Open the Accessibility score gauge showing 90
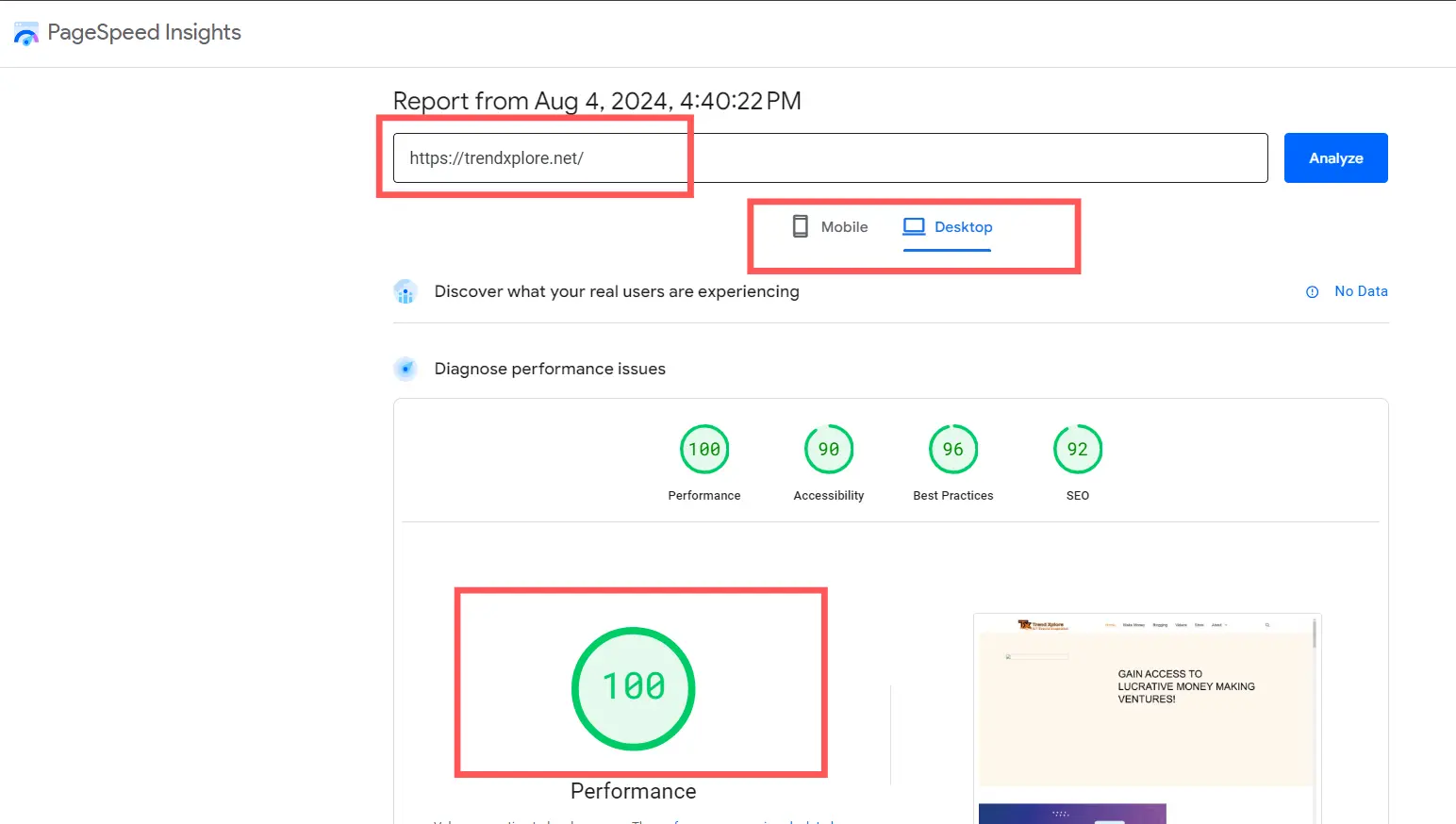 (828, 449)
